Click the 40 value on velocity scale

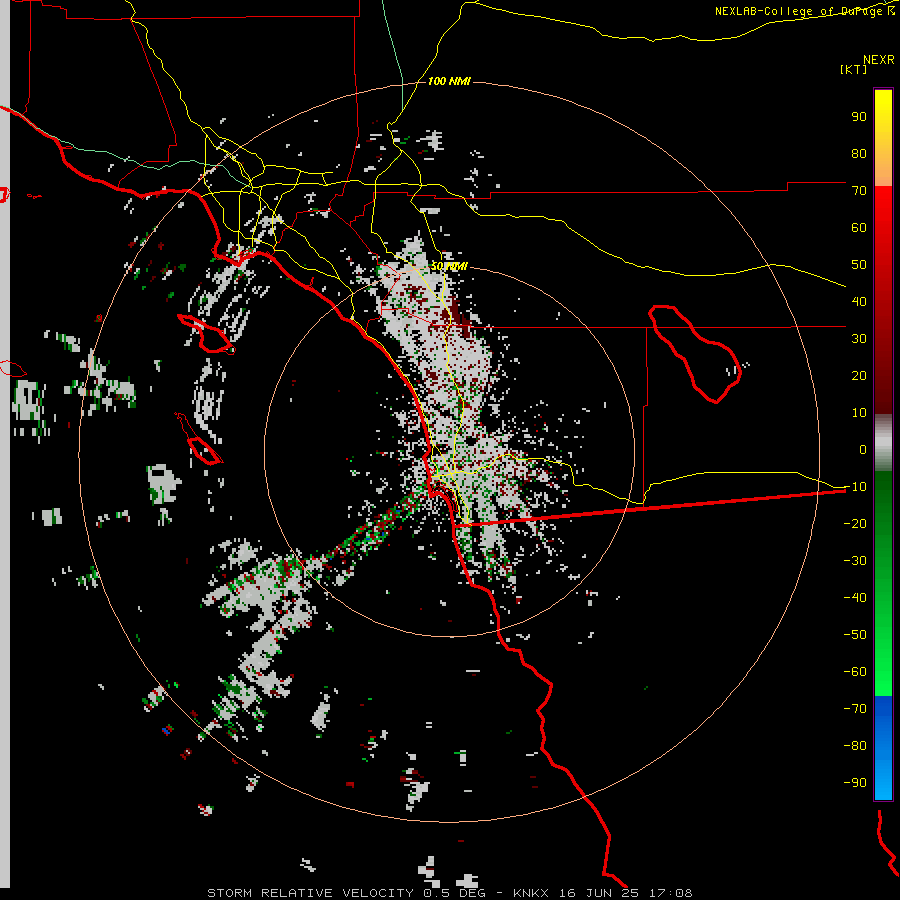tap(859, 302)
